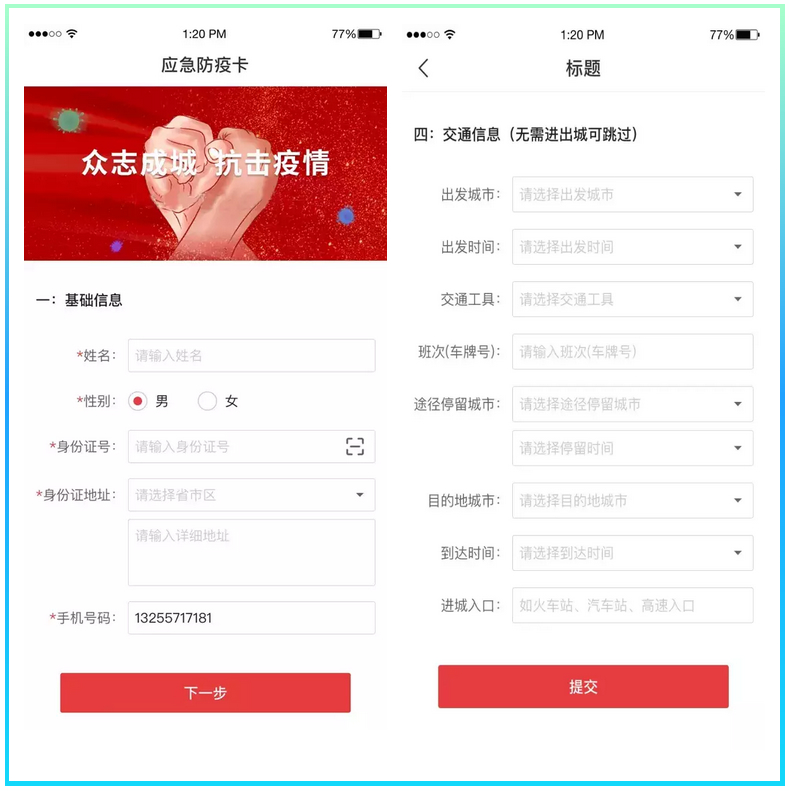Select the 女 gender radio button
The image size is (789, 791).
pyautogui.click(x=207, y=402)
